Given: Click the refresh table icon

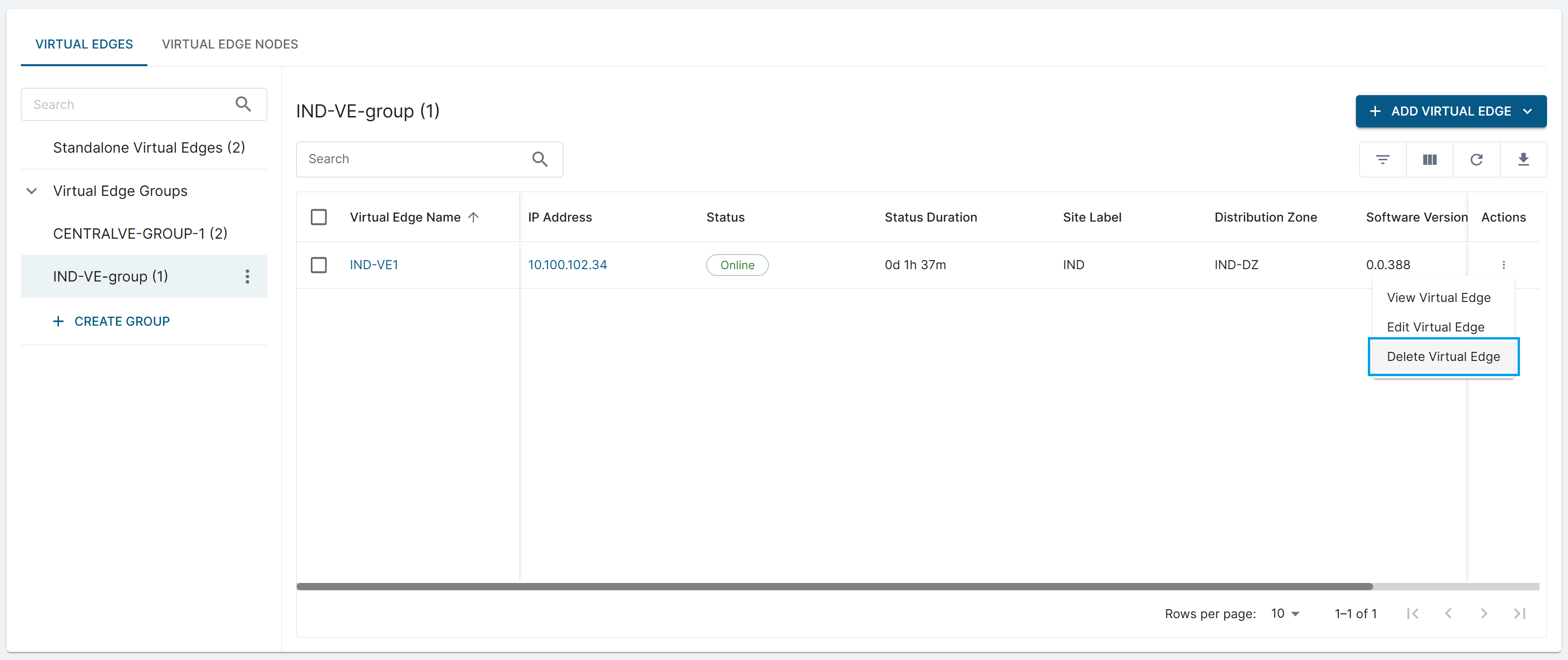Looking at the screenshot, I should pos(1476,159).
